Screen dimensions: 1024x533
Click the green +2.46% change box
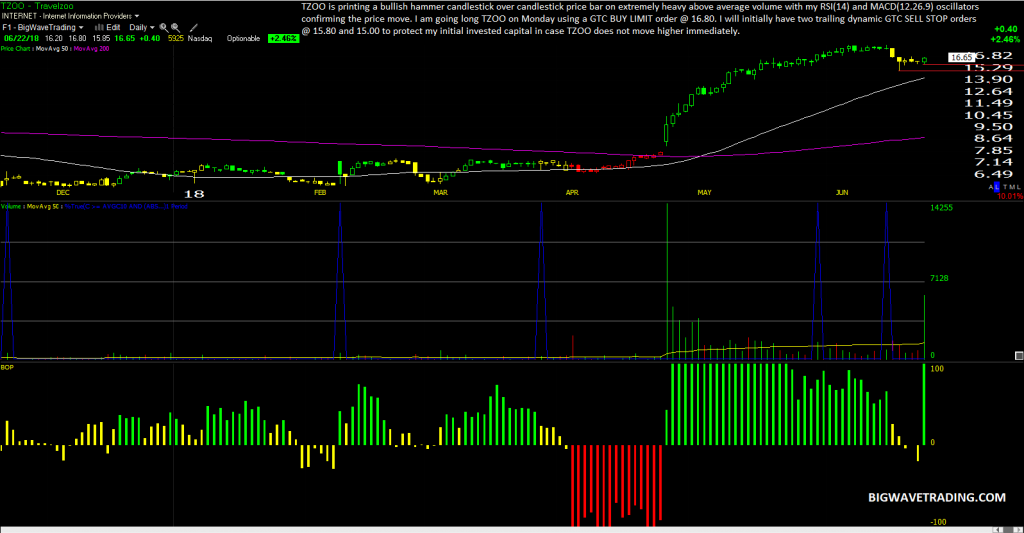pyautogui.click(x=283, y=39)
